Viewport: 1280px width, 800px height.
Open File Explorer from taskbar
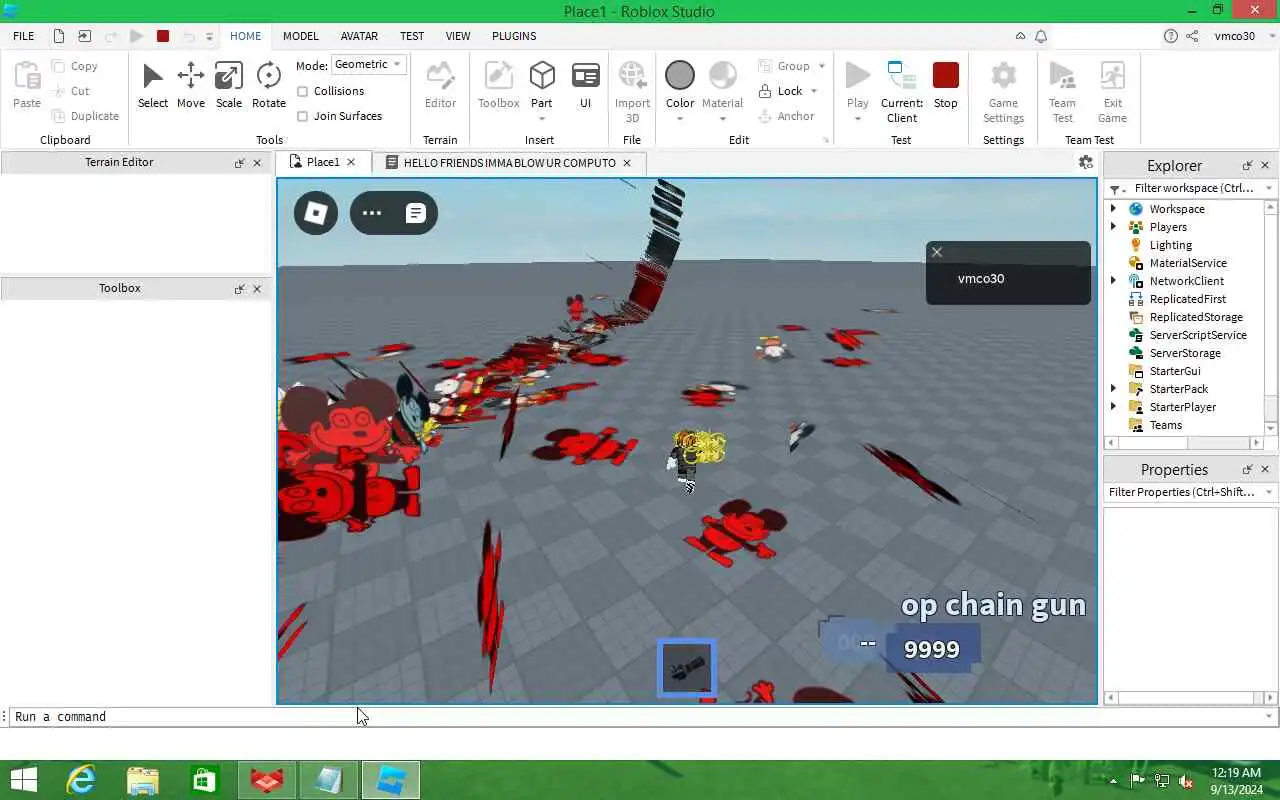(x=143, y=780)
